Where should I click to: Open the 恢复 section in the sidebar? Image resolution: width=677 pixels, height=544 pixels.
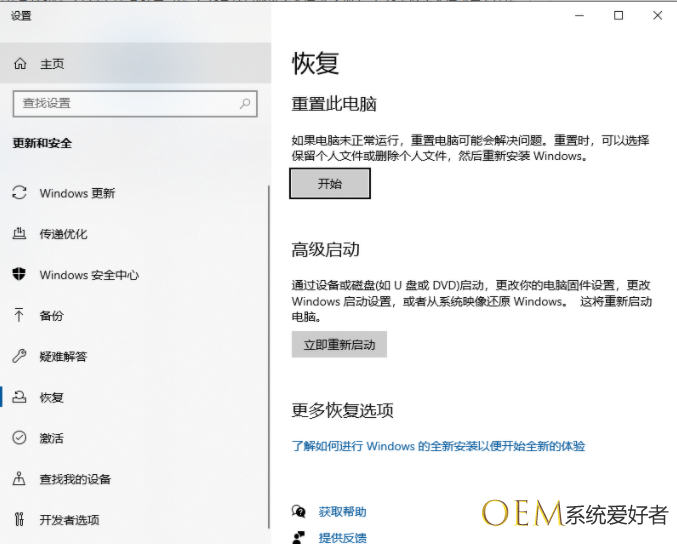(x=52, y=397)
